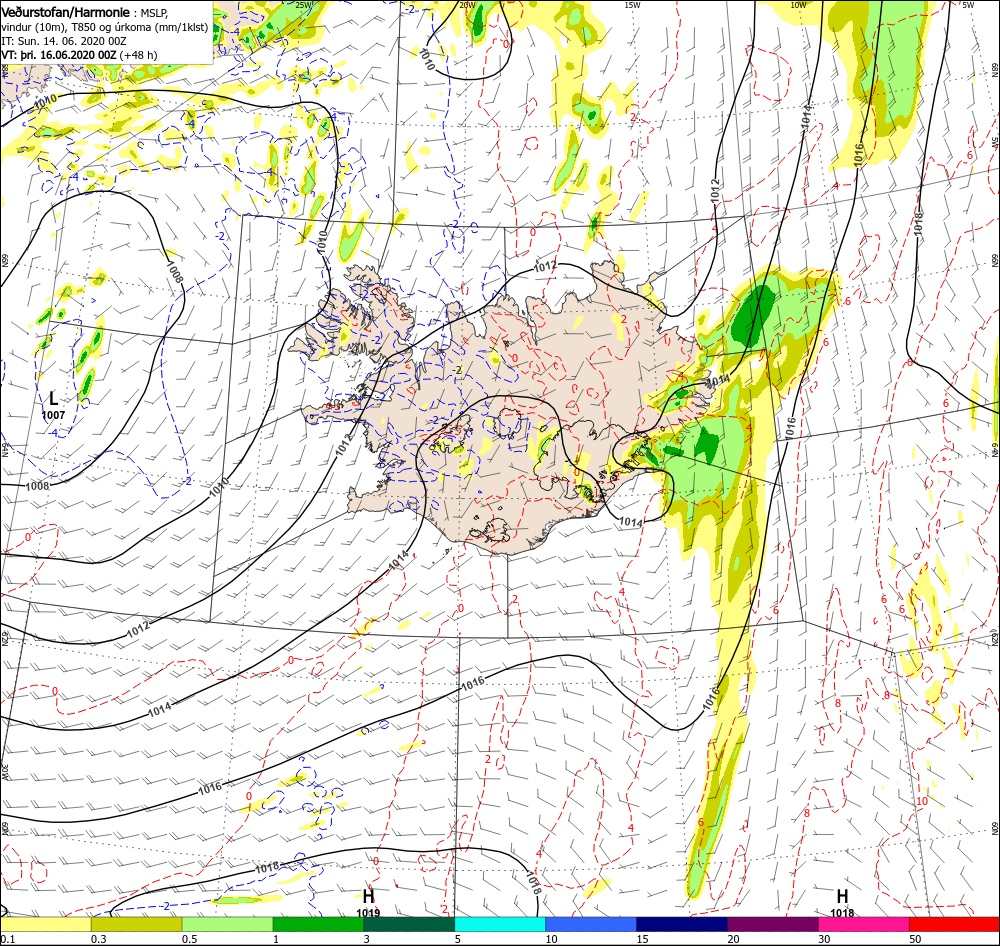Screen dimensions: 1000x946
Task: Click the Veðurstofan/Harmonie title text
Action: (68, 12)
